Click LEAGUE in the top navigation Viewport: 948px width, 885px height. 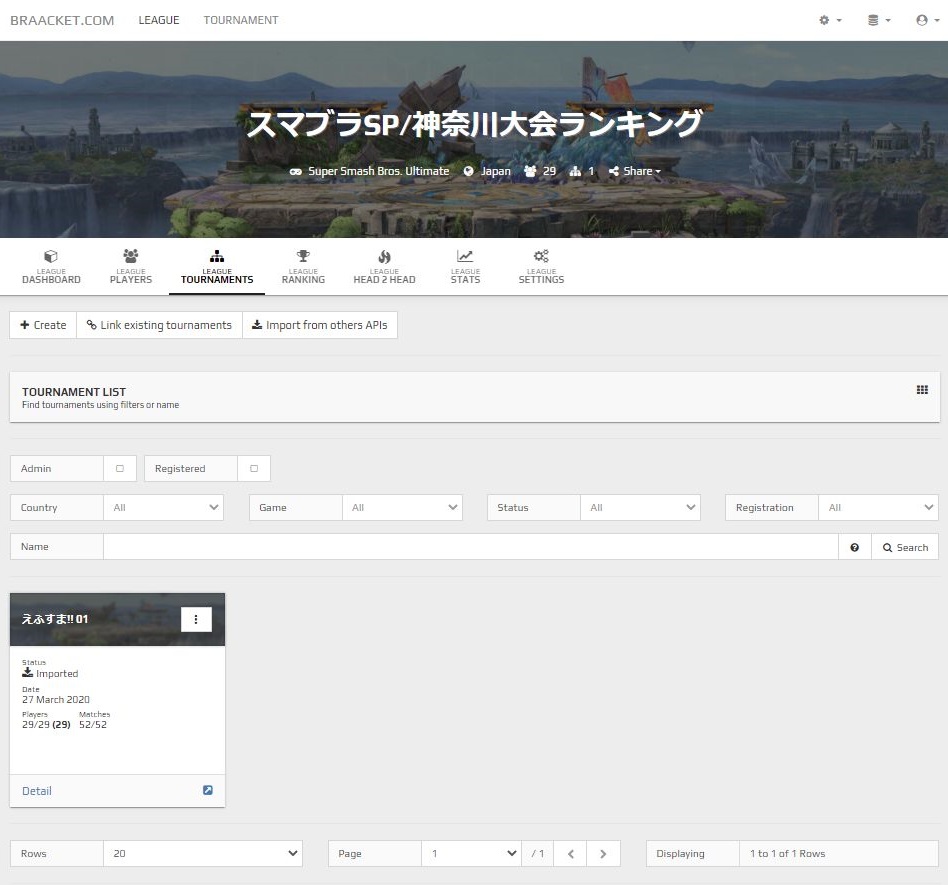(159, 21)
